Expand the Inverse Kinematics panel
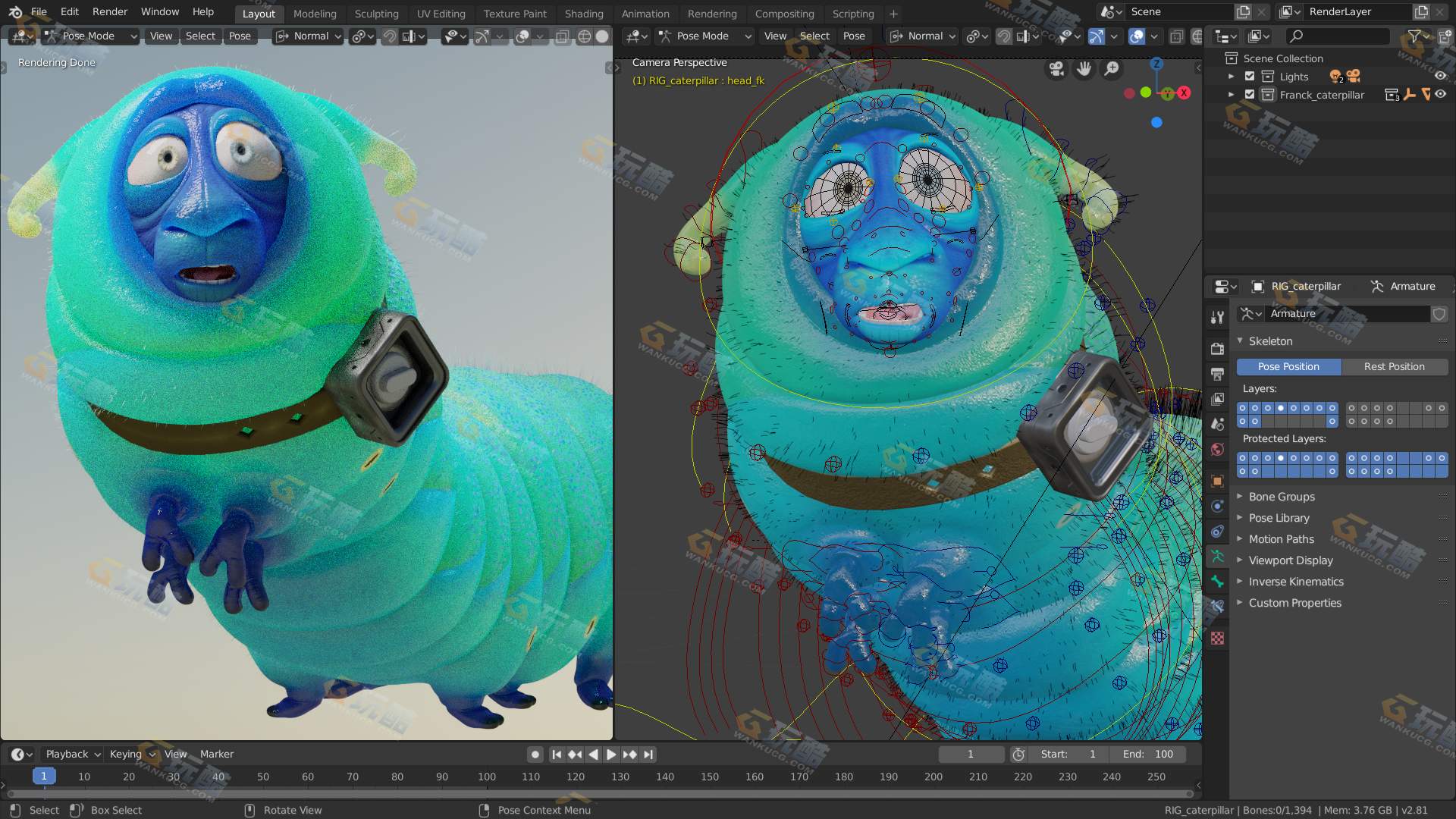The height and width of the screenshot is (819, 1456). (x=1240, y=582)
